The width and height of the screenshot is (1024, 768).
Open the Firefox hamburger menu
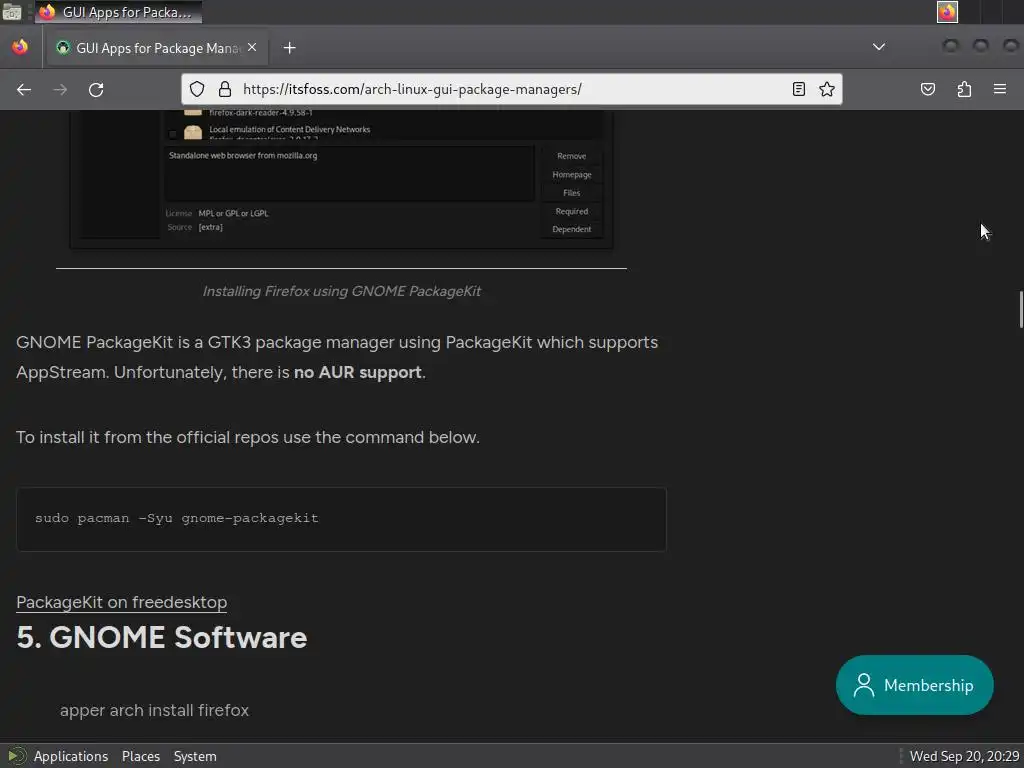(x=1000, y=89)
